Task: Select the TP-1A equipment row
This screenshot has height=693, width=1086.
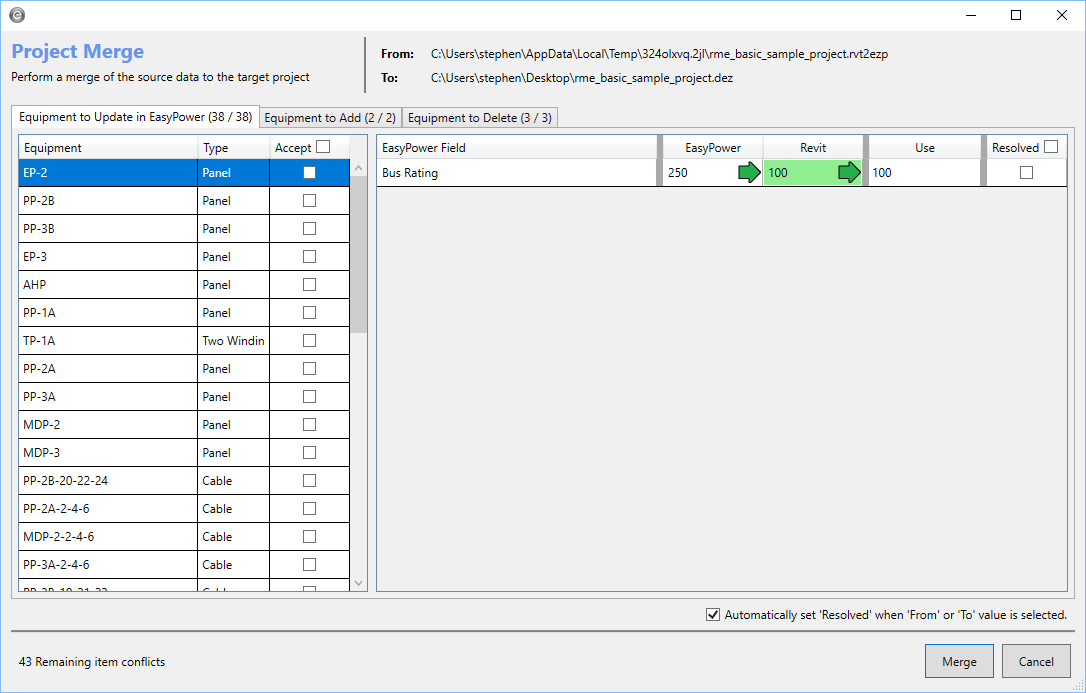Action: (x=108, y=341)
